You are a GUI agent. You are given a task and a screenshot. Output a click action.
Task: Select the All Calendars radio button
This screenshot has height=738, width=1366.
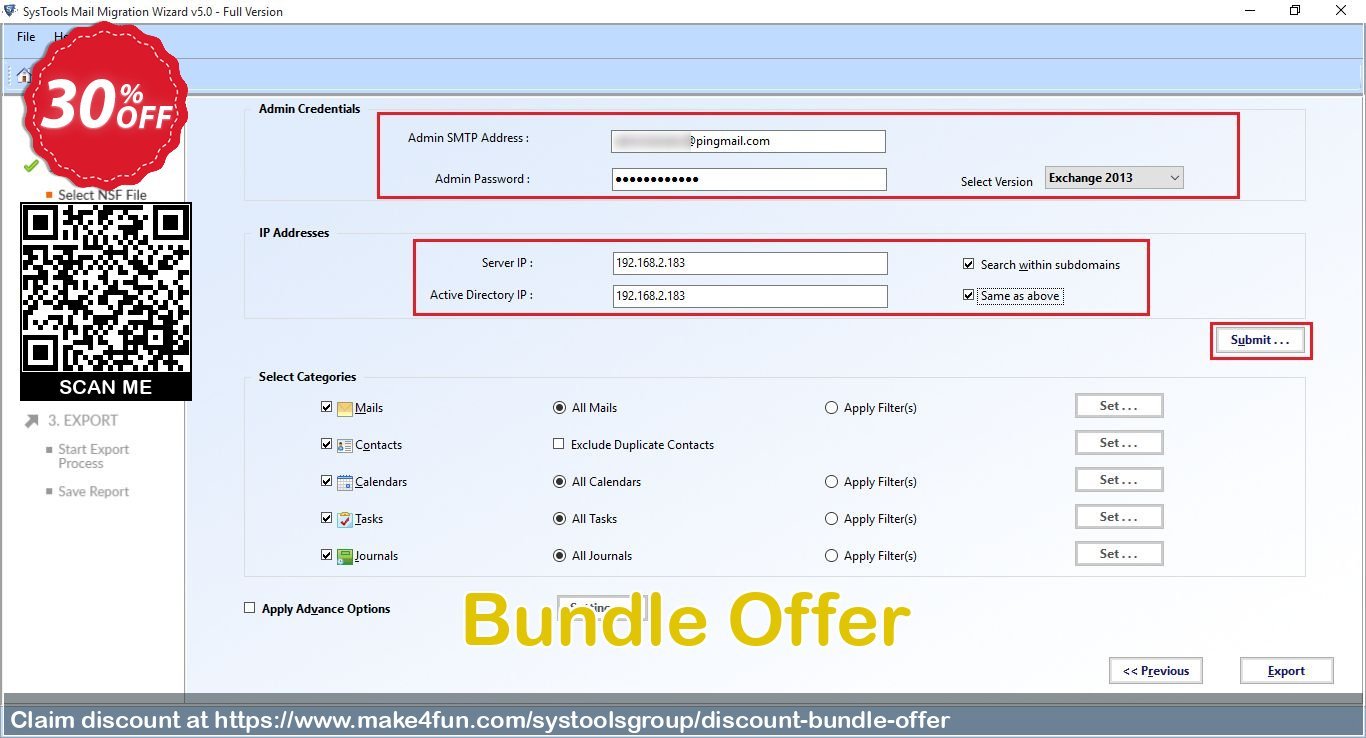[559, 482]
